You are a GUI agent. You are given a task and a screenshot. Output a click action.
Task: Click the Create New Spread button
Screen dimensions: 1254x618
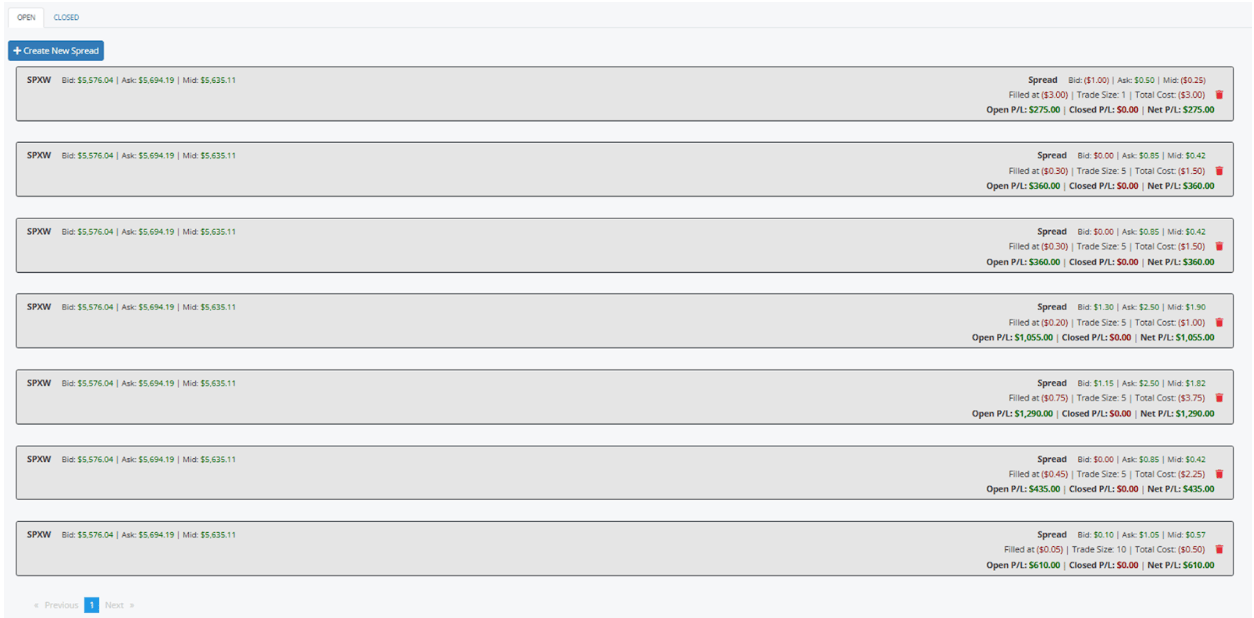pos(56,51)
